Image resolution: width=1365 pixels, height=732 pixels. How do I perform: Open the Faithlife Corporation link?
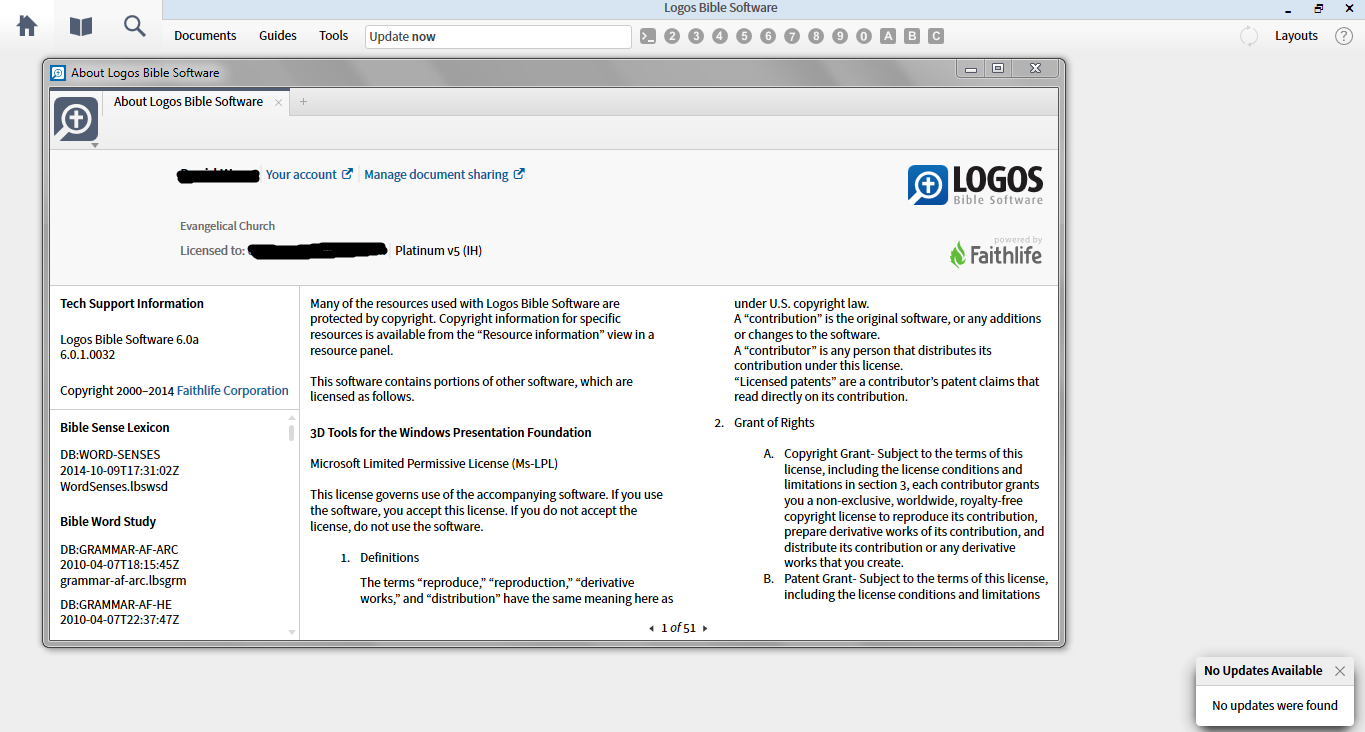[x=233, y=391]
